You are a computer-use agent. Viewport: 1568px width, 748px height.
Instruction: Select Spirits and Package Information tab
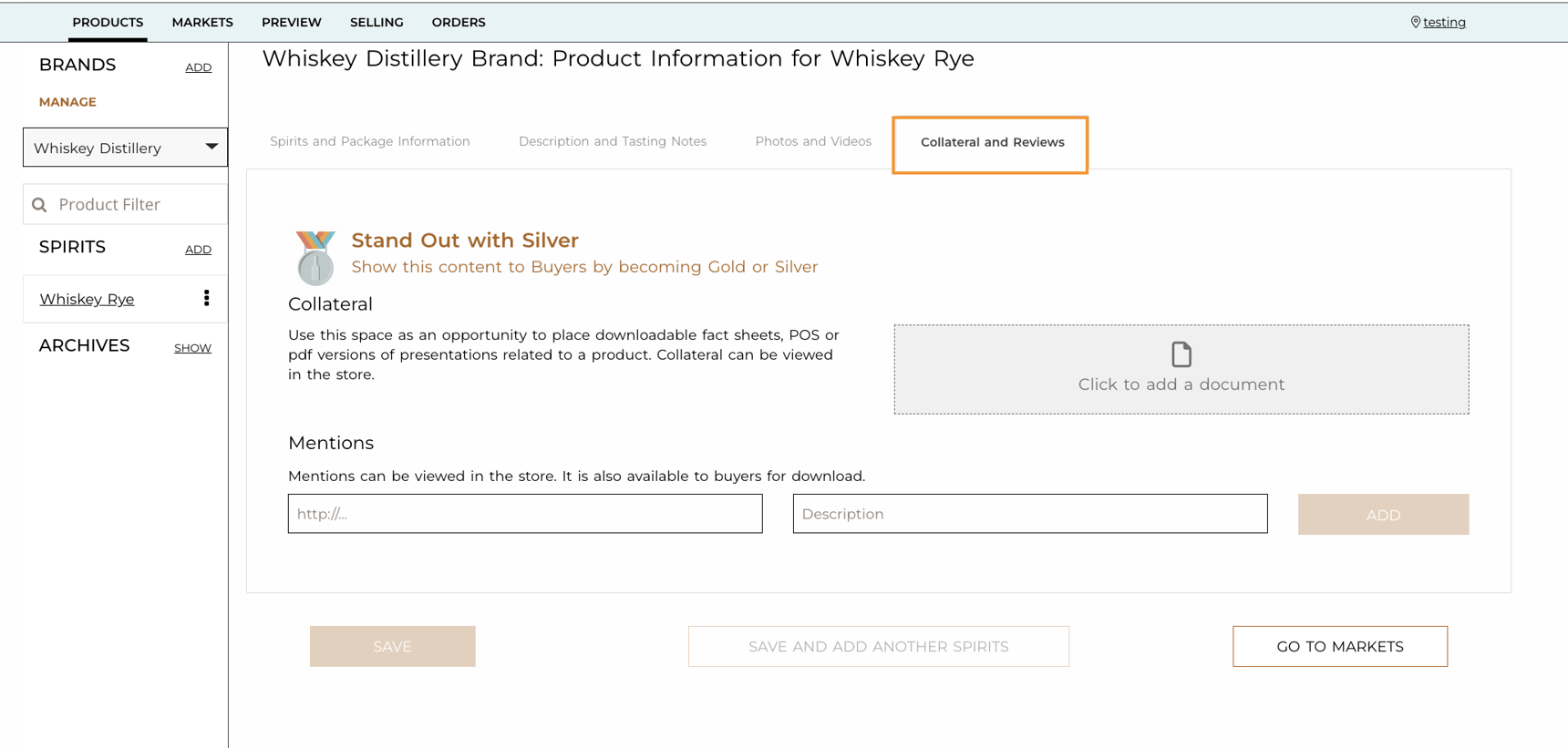tap(370, 141)
